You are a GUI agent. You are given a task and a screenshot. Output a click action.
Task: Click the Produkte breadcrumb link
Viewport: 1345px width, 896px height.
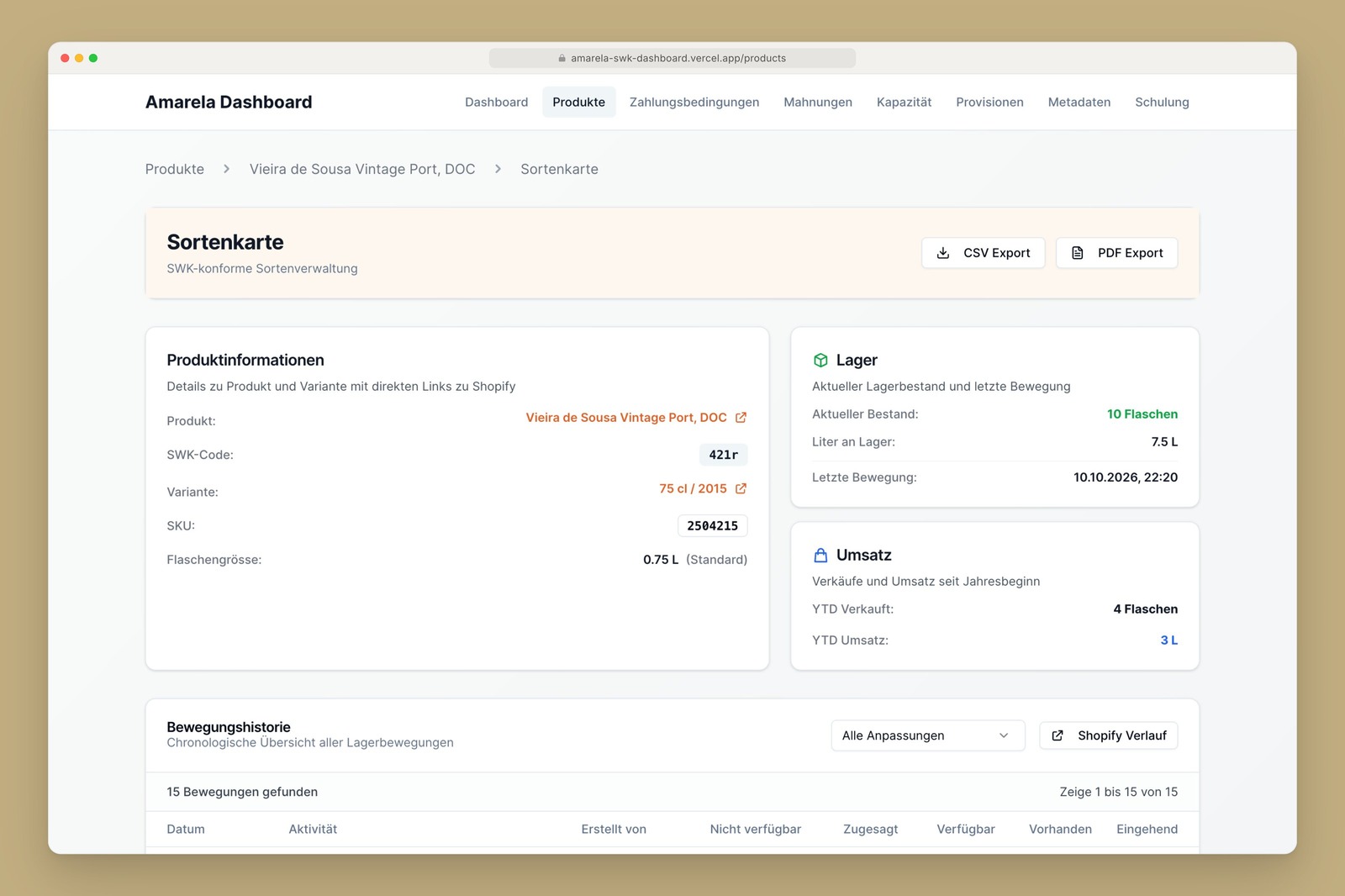coord(175,169)
